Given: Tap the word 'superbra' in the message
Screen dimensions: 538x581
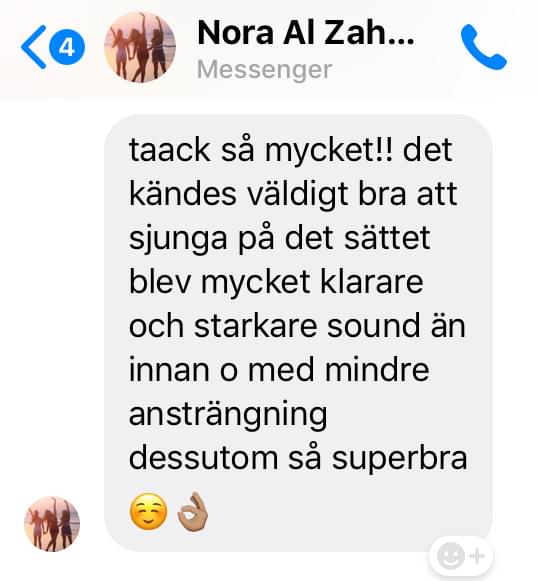Looking at the screenshot, I should [399, 459].
